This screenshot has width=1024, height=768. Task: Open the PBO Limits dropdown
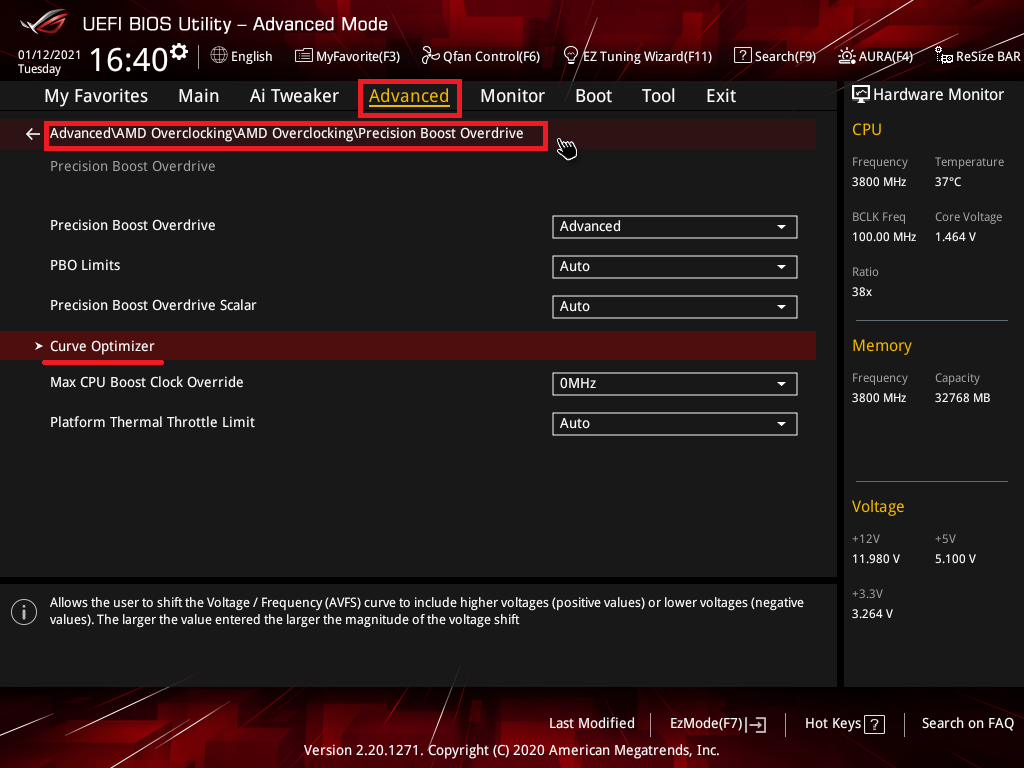(x=675, y=266)
